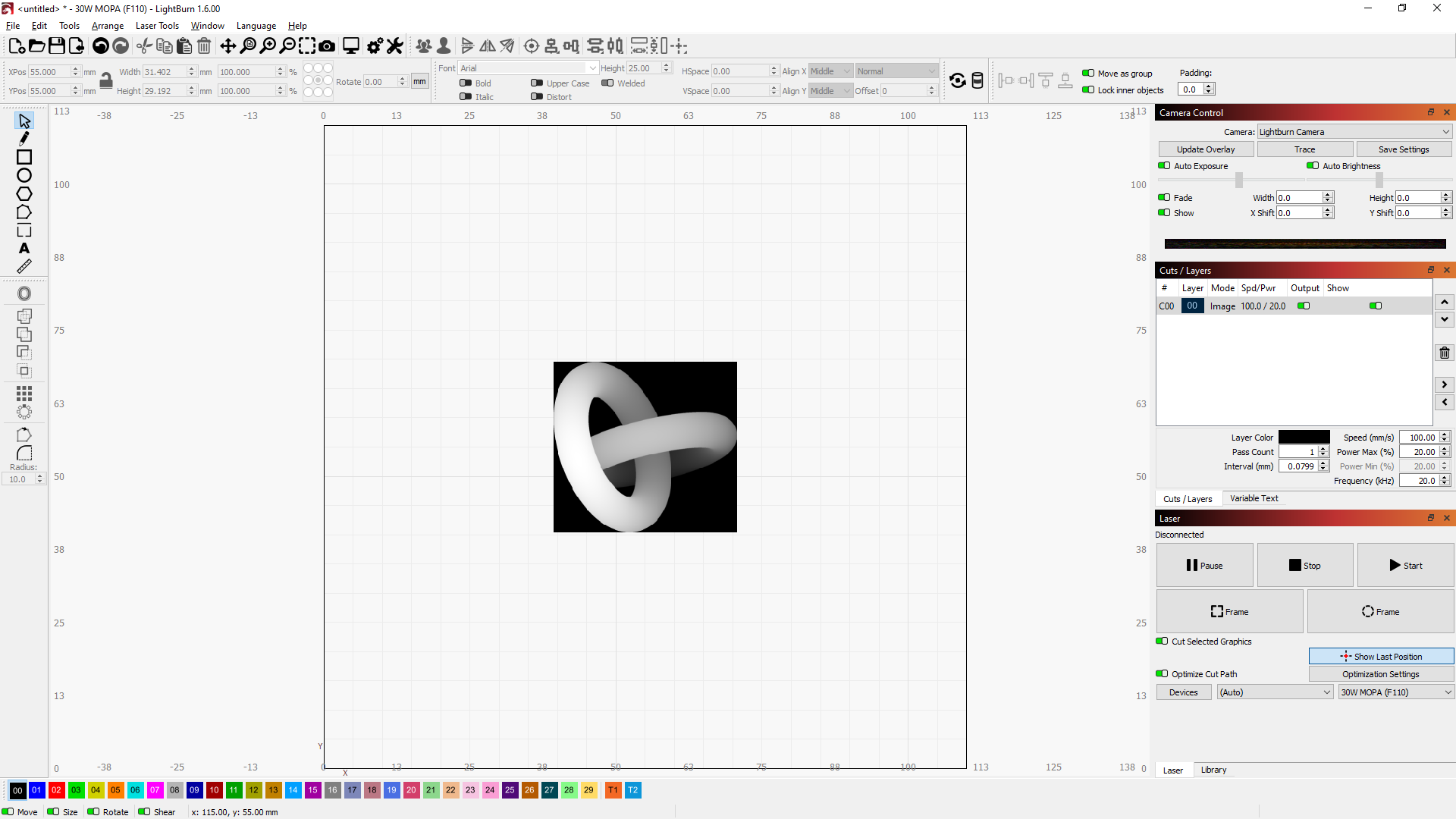Click the Frame laser preview button

point(1229,611)
